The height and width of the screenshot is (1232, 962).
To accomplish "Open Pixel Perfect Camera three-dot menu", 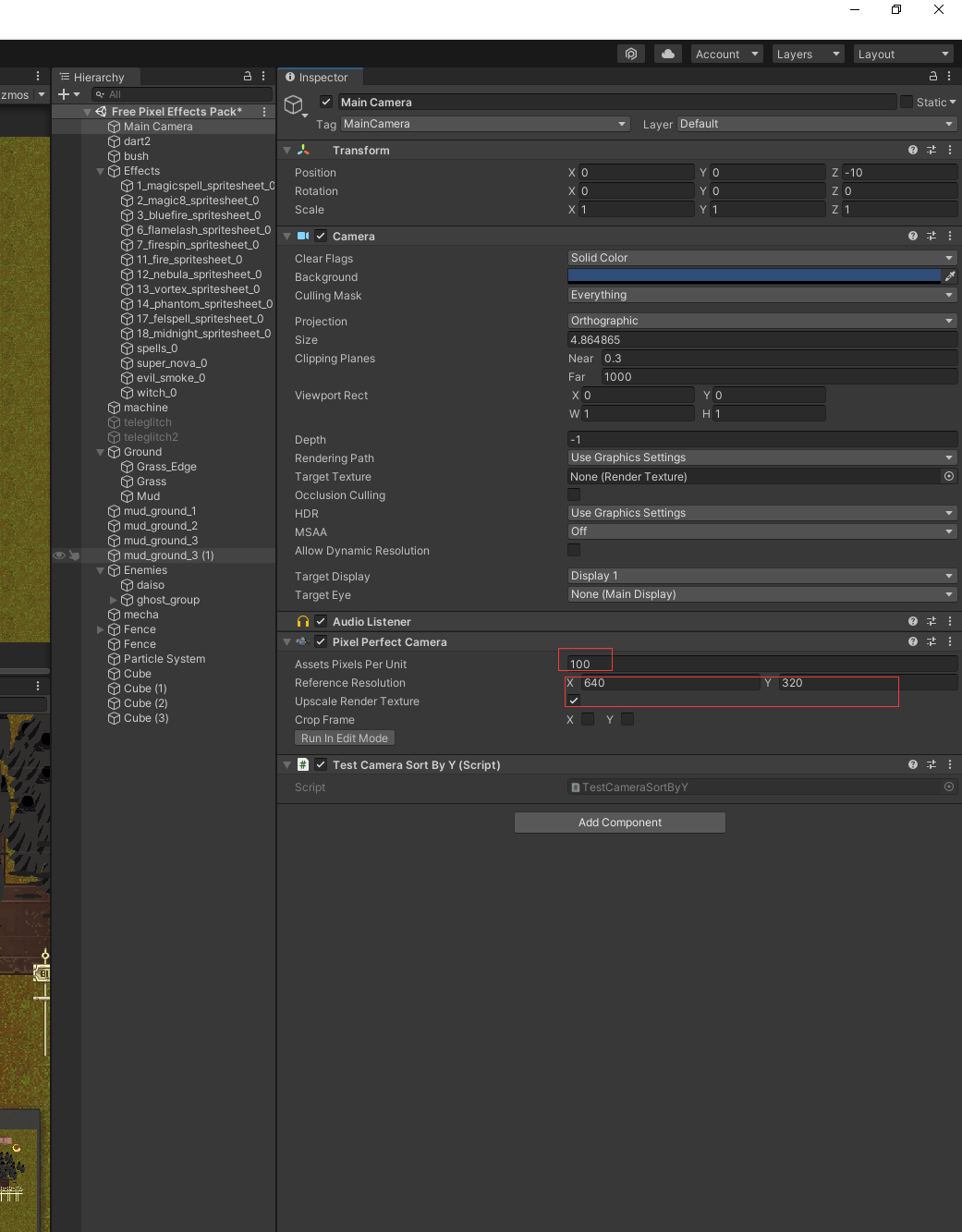I will click(x=950, y=641).
